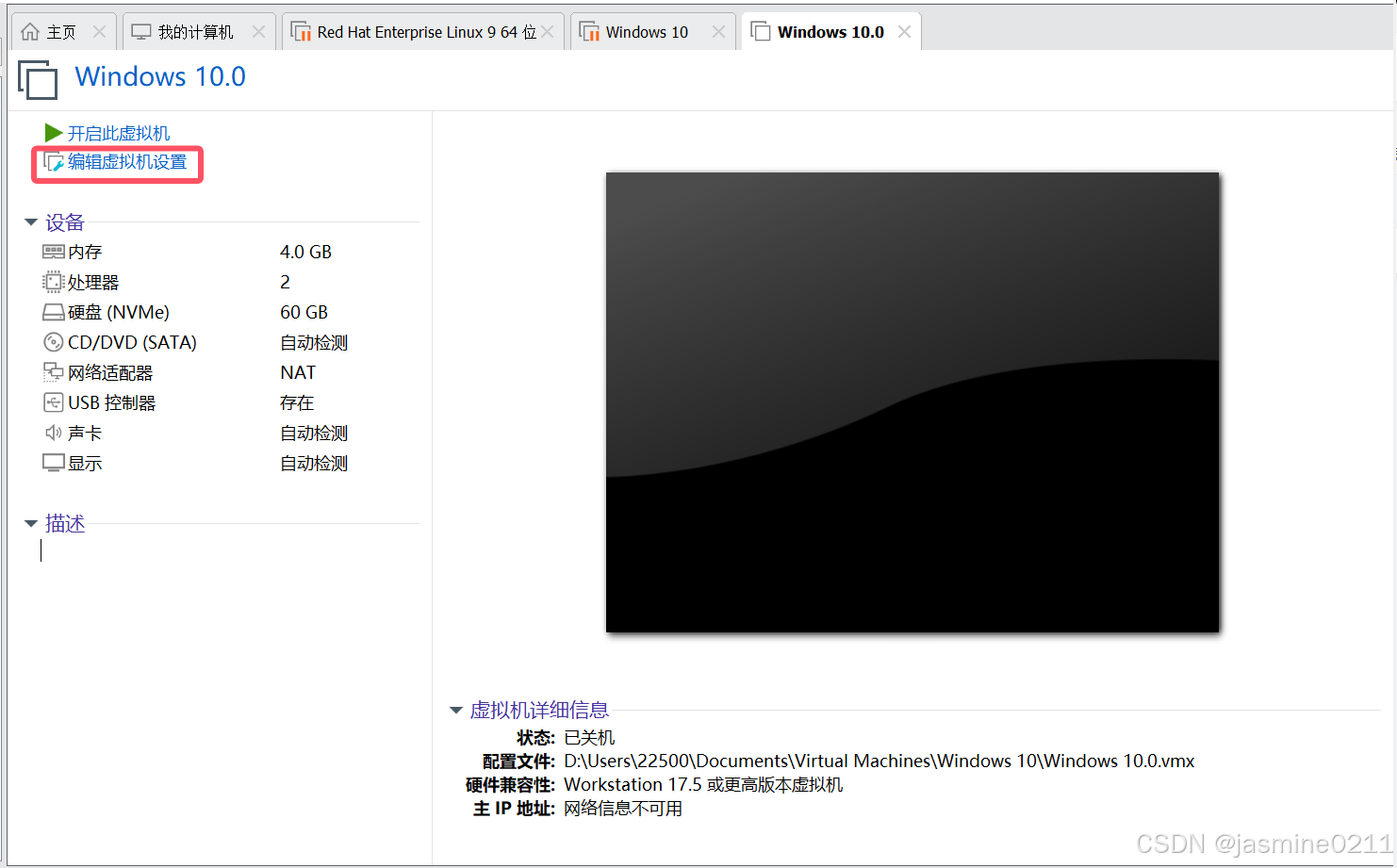This screenshot has width=1397, height=868.
Task: Close the Windows 10 tab
Action: [718, 32]
